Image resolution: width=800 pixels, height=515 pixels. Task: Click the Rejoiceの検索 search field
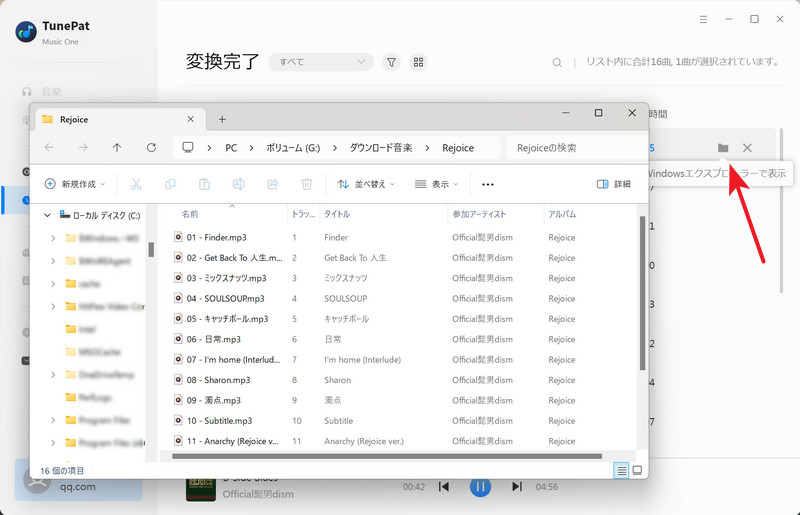[x=574, y=148]
